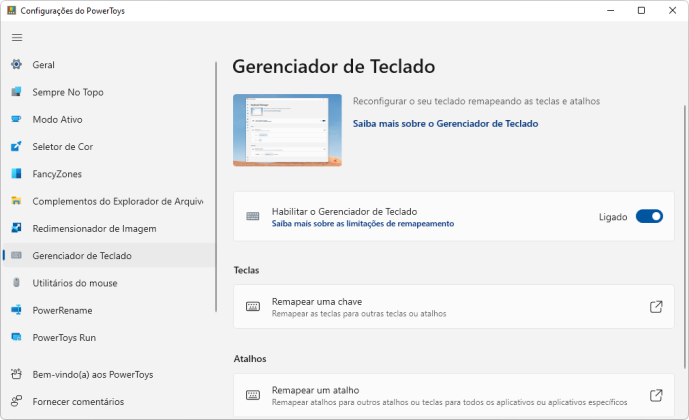Open Complementos do Explorador de Arquivos page
The image size is (689, 420).
tap(109, 201)
